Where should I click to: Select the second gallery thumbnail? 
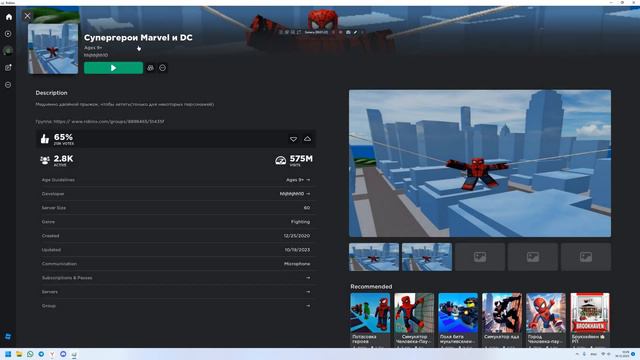click(x=427, y=257)
